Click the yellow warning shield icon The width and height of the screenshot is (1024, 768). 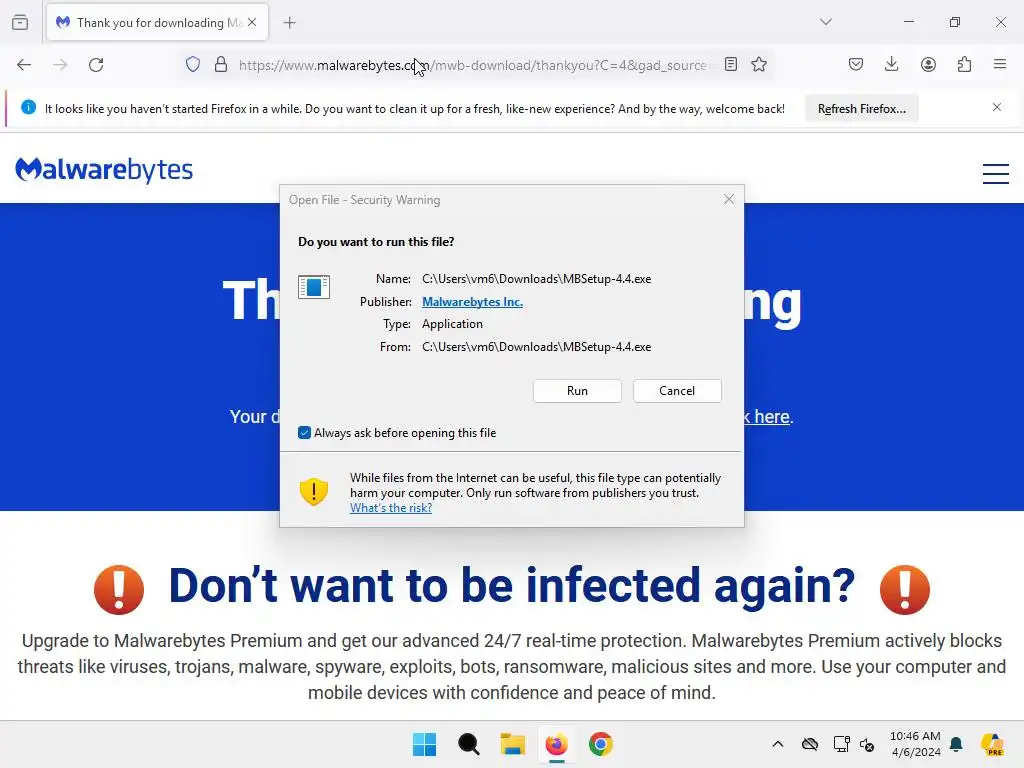pyautogui.click(x=313, y=492)
